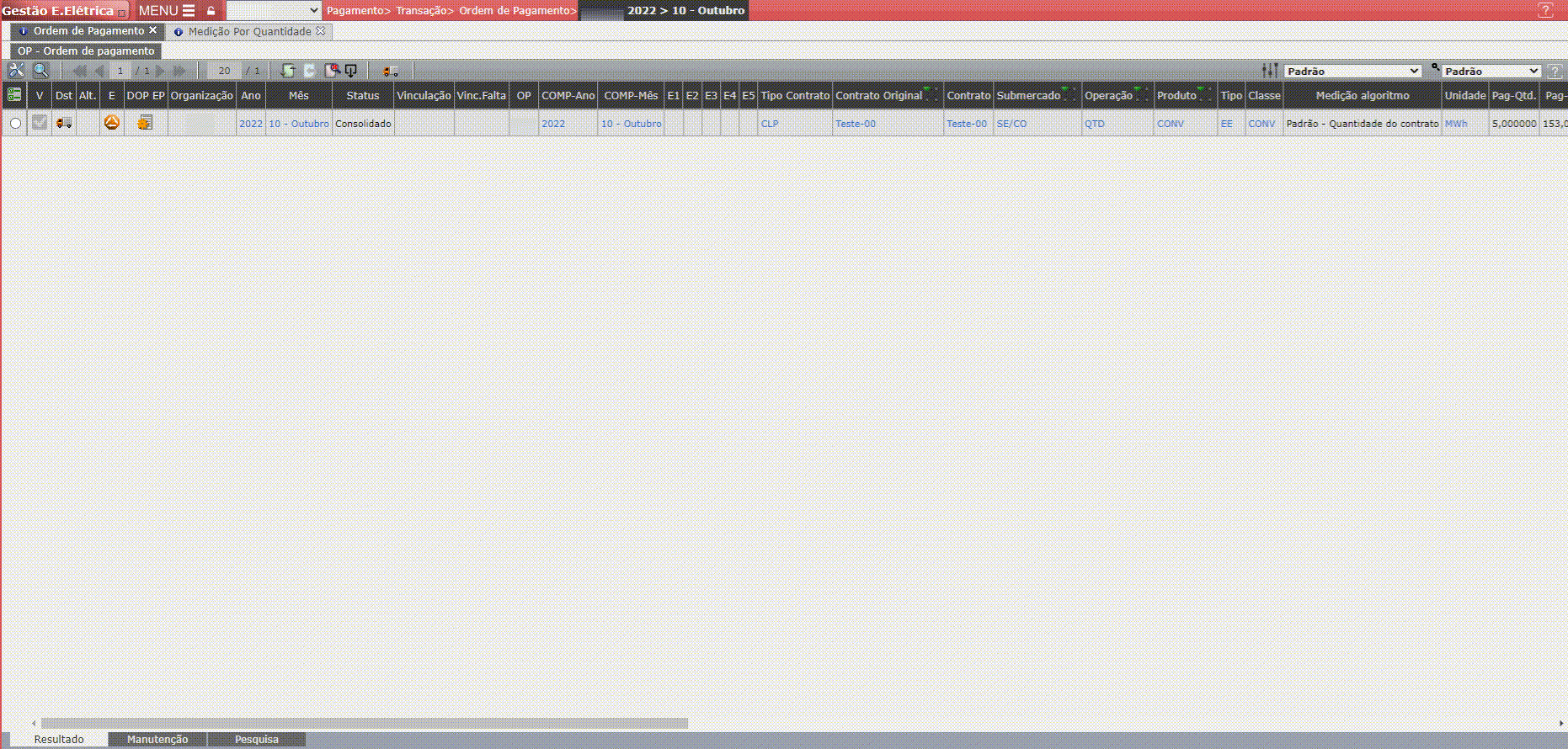Click the horizontal scrollbar at the bottom
This screenshot has height=749, width=1568.
point(365,723)
